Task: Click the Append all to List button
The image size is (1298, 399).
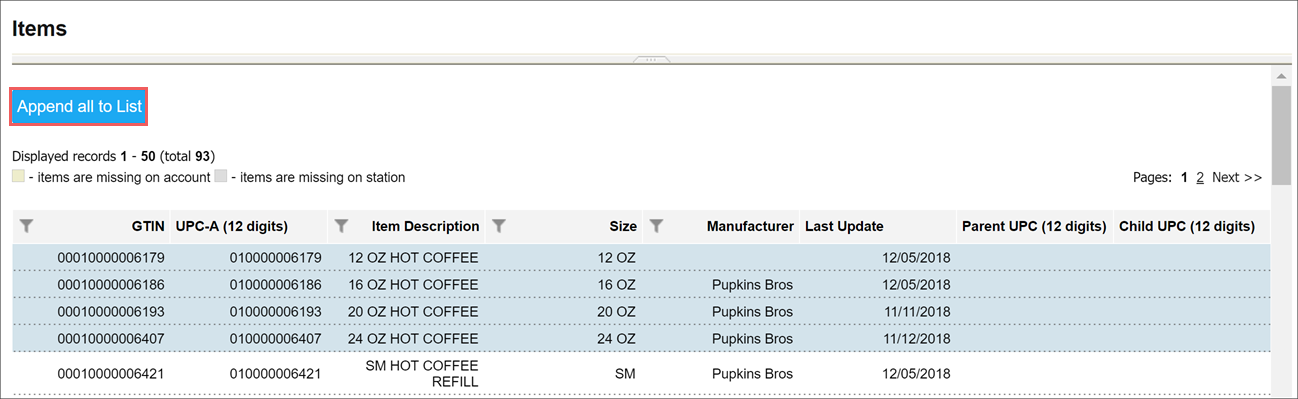Action: click(x=79, y=107)
